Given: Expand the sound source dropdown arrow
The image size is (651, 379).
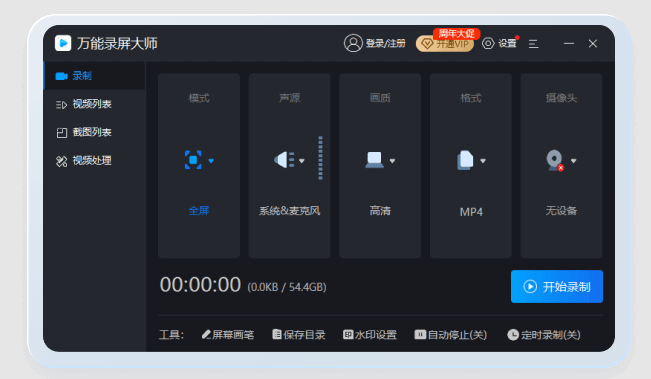Looking at the screenshot, I should click(x=302, y=161).
